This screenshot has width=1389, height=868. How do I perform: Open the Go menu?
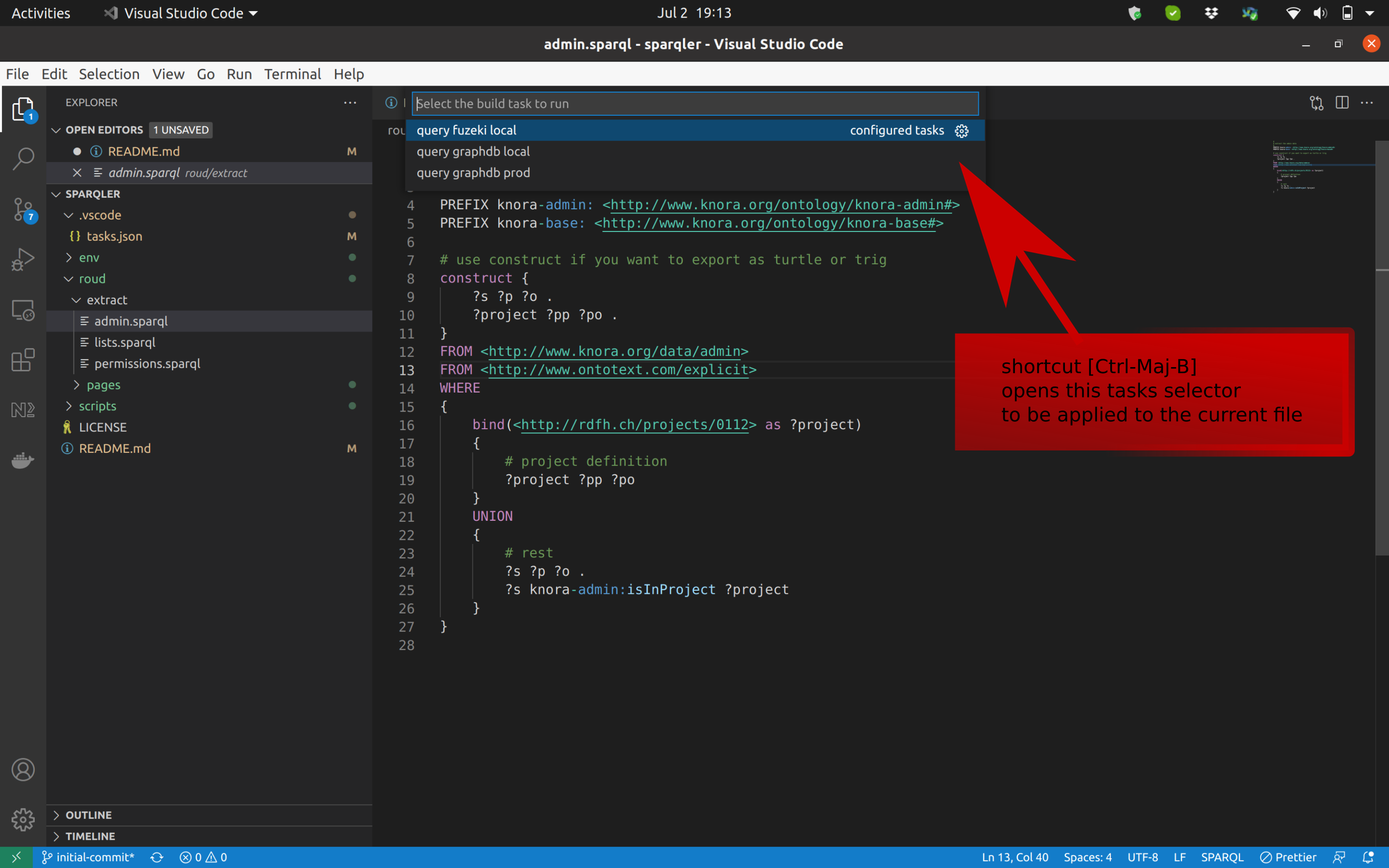[x=205, y=74]
